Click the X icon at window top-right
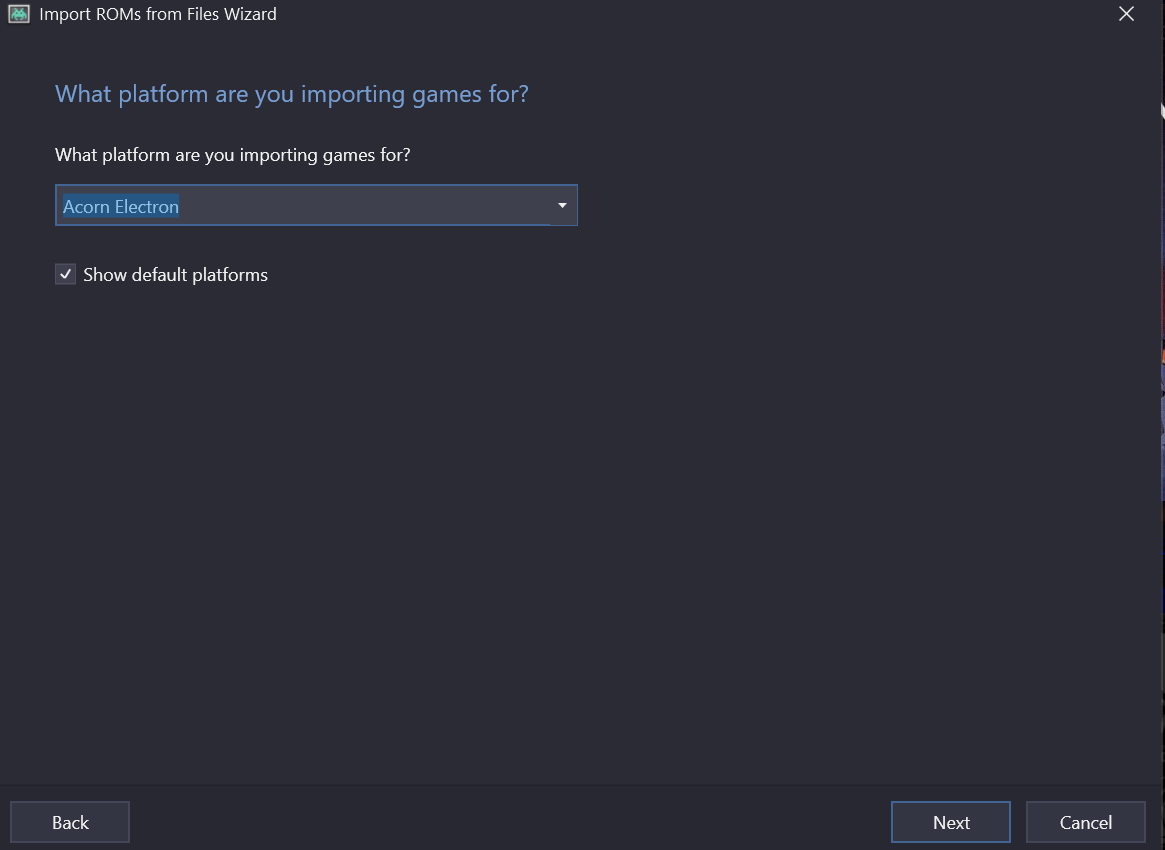Screen dimensions: 1165x850 [1126, 14]
